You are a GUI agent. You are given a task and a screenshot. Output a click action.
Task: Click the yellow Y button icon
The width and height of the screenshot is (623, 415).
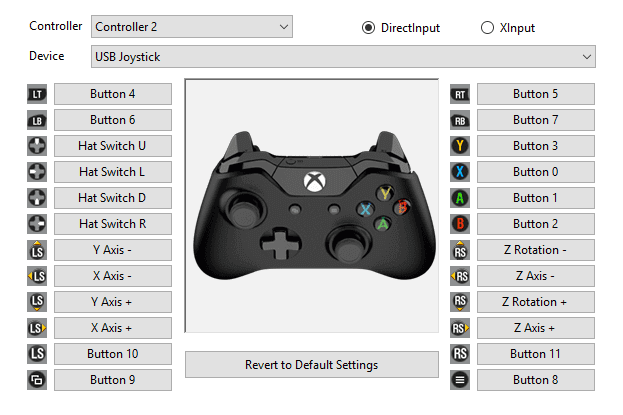pyautogui.click(x=460, y=146)
